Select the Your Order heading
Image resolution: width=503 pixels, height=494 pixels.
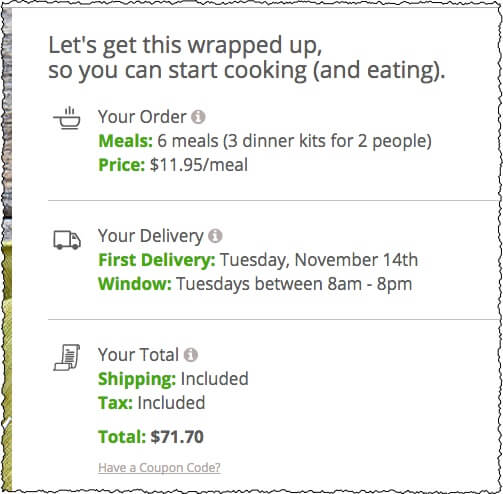142,117
